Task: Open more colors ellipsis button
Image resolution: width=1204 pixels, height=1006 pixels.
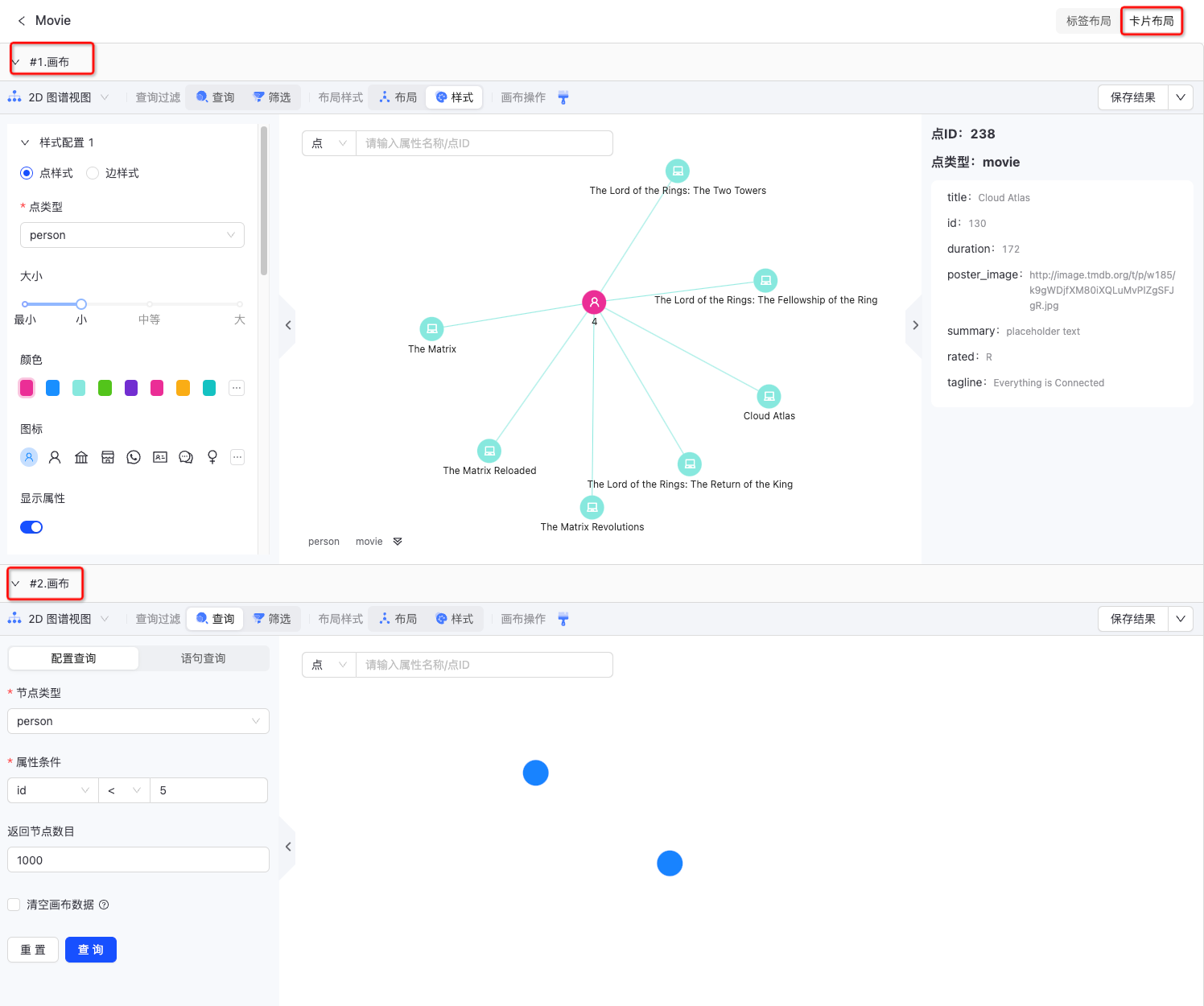Action: tap(237, 388)
